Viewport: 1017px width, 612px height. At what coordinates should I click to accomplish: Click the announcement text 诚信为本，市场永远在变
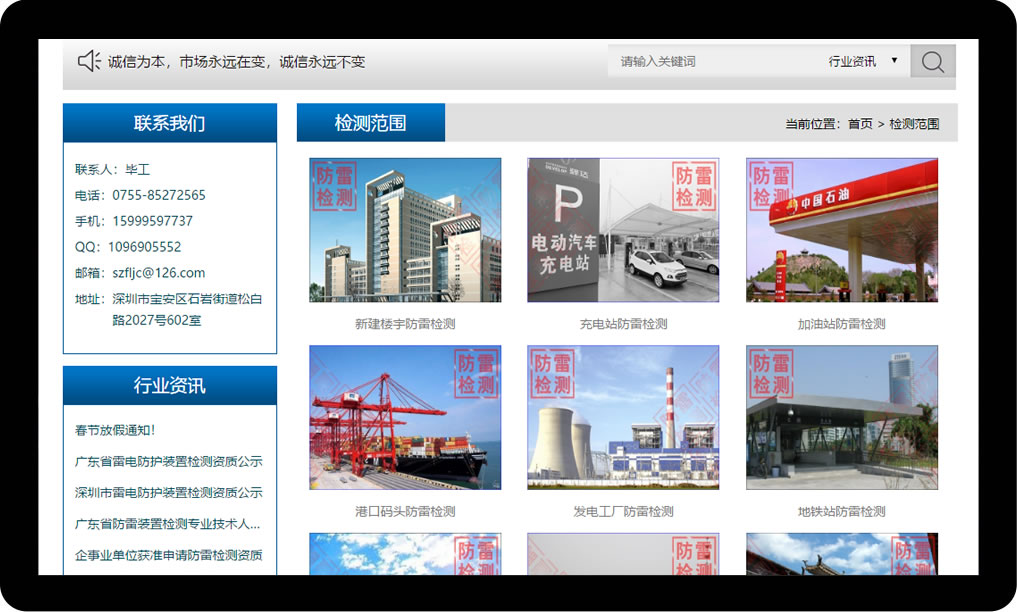(187, 62)
